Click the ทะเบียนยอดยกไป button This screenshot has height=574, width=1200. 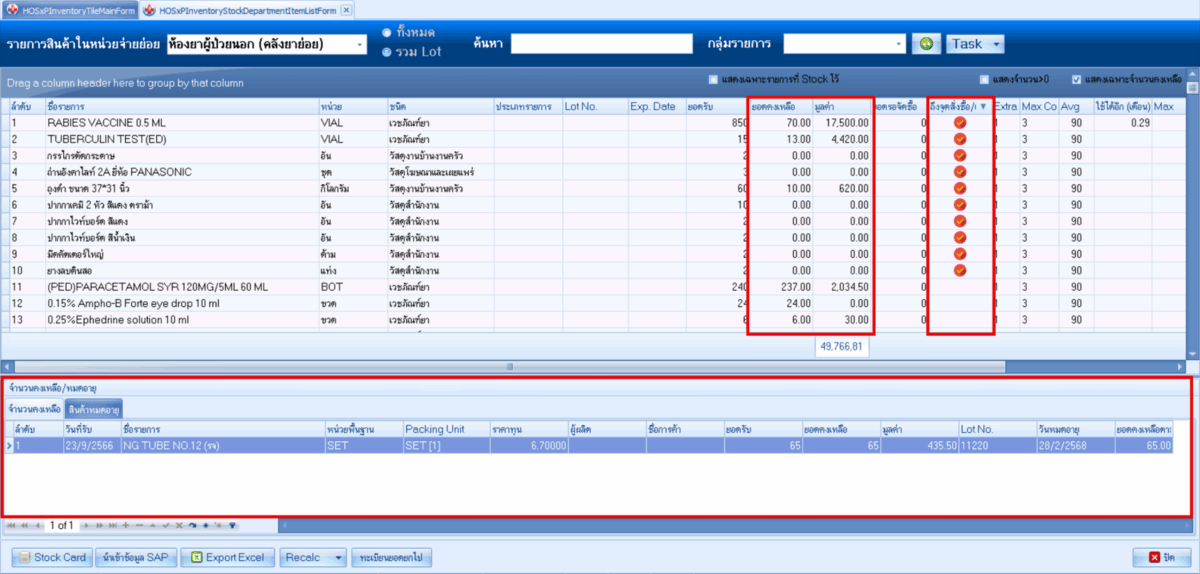393,557
